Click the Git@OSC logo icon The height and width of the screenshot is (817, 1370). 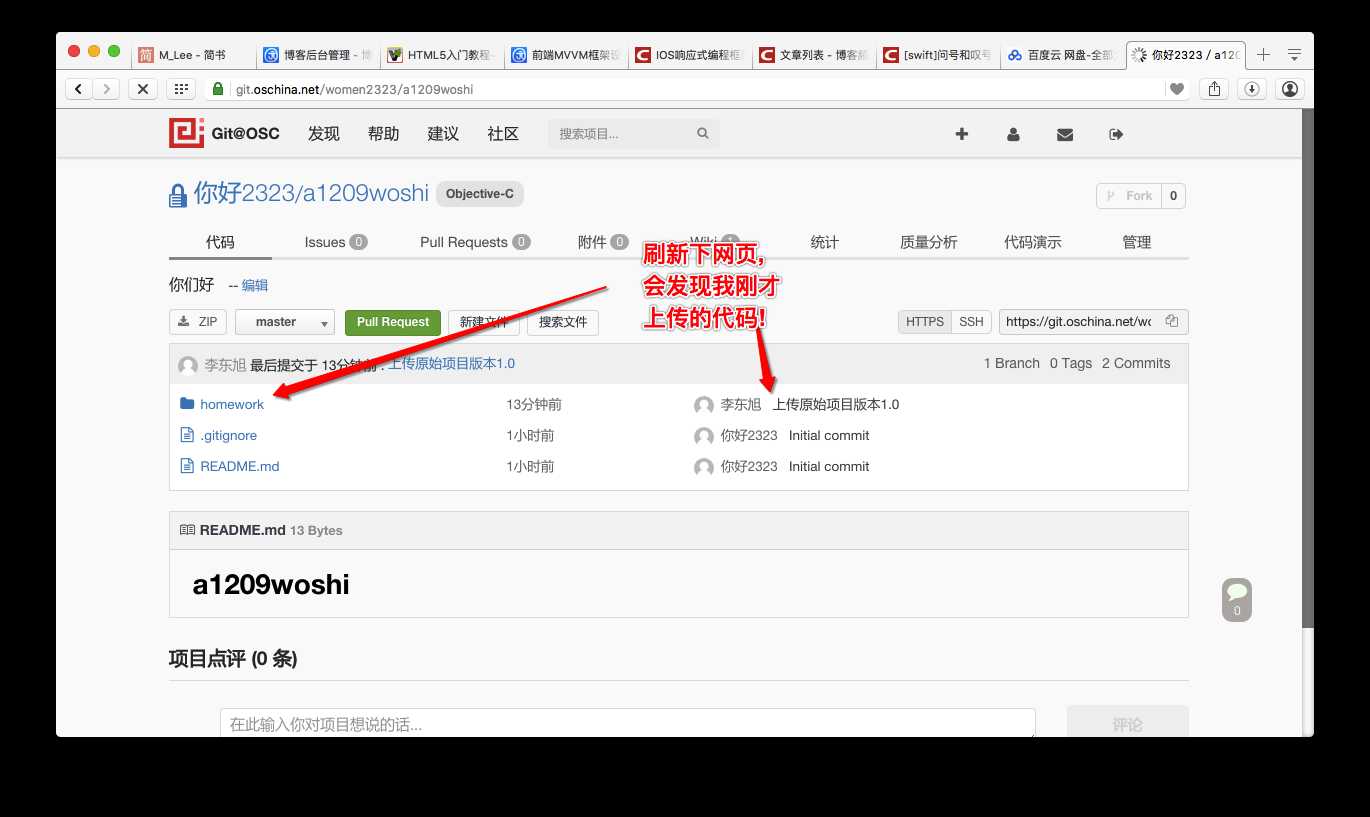click(x=186, y=133)
